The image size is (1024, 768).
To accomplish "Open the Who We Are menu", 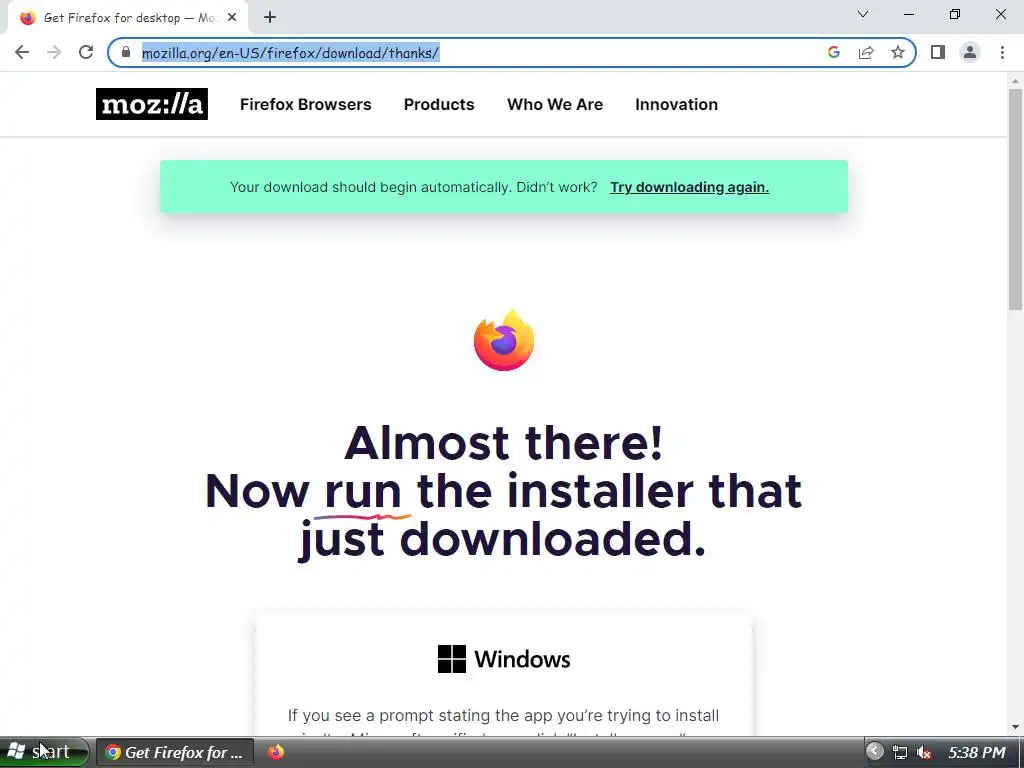I will coord(555,104).
